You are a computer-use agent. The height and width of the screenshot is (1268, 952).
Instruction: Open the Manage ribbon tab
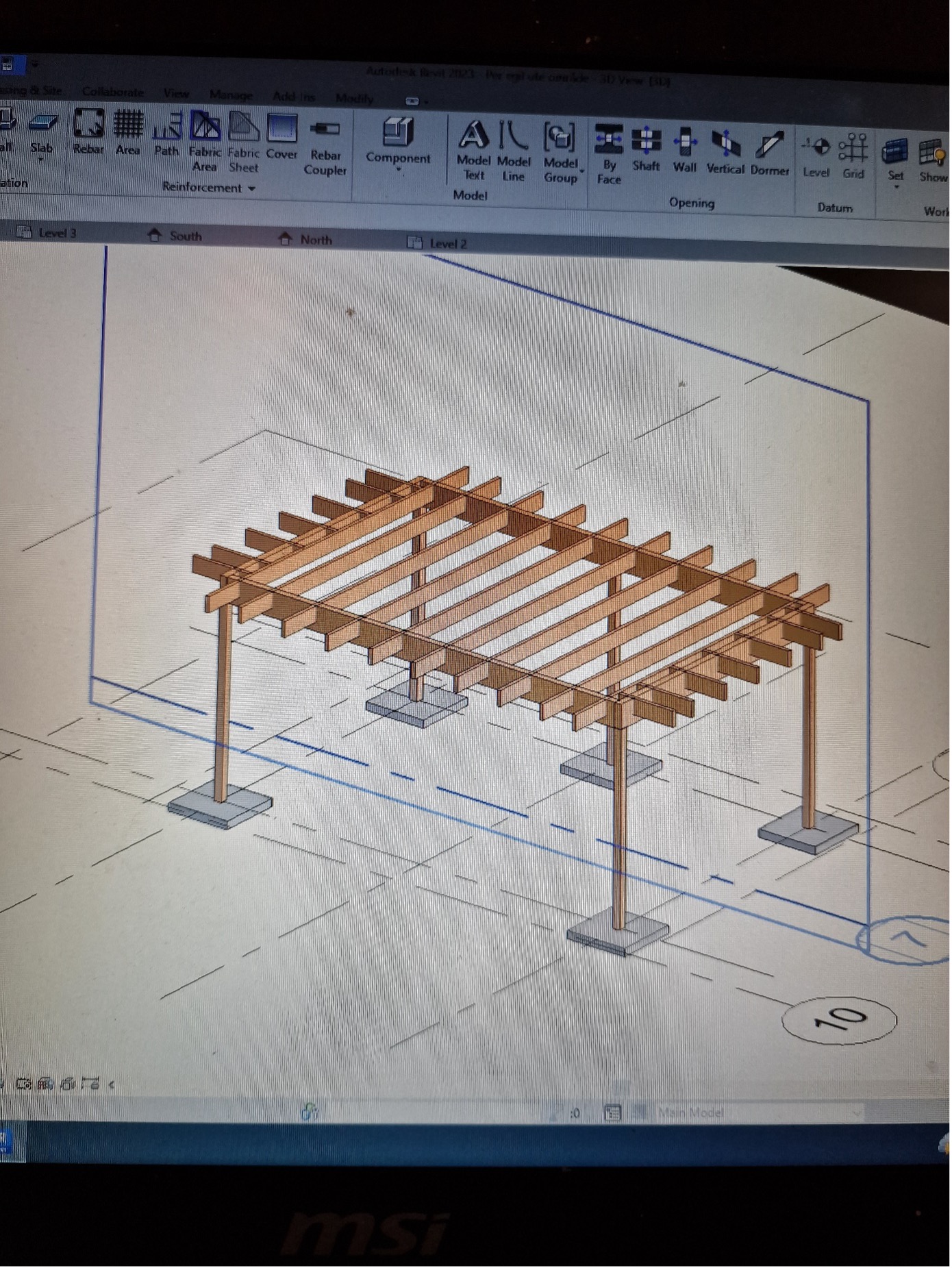[231, 95]
